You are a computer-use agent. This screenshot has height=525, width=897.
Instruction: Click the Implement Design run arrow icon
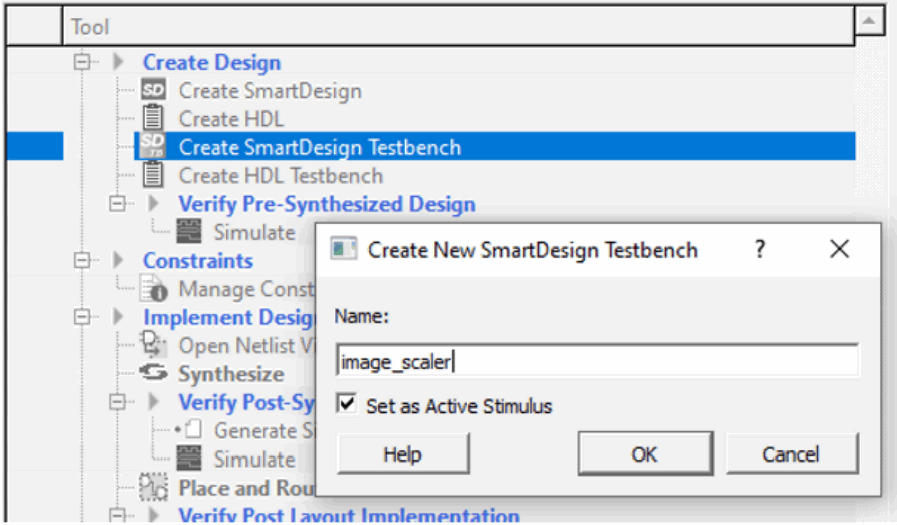tap(118, 316)
